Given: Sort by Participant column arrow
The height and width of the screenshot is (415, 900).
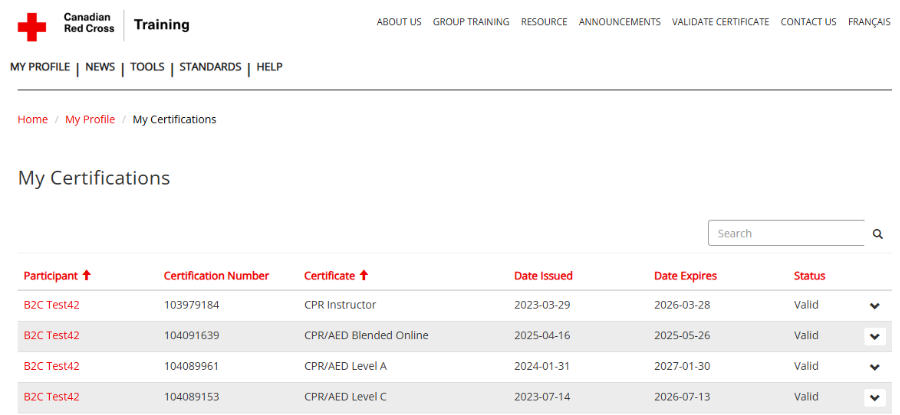Looking at the screenshot, I should point(87,275).
